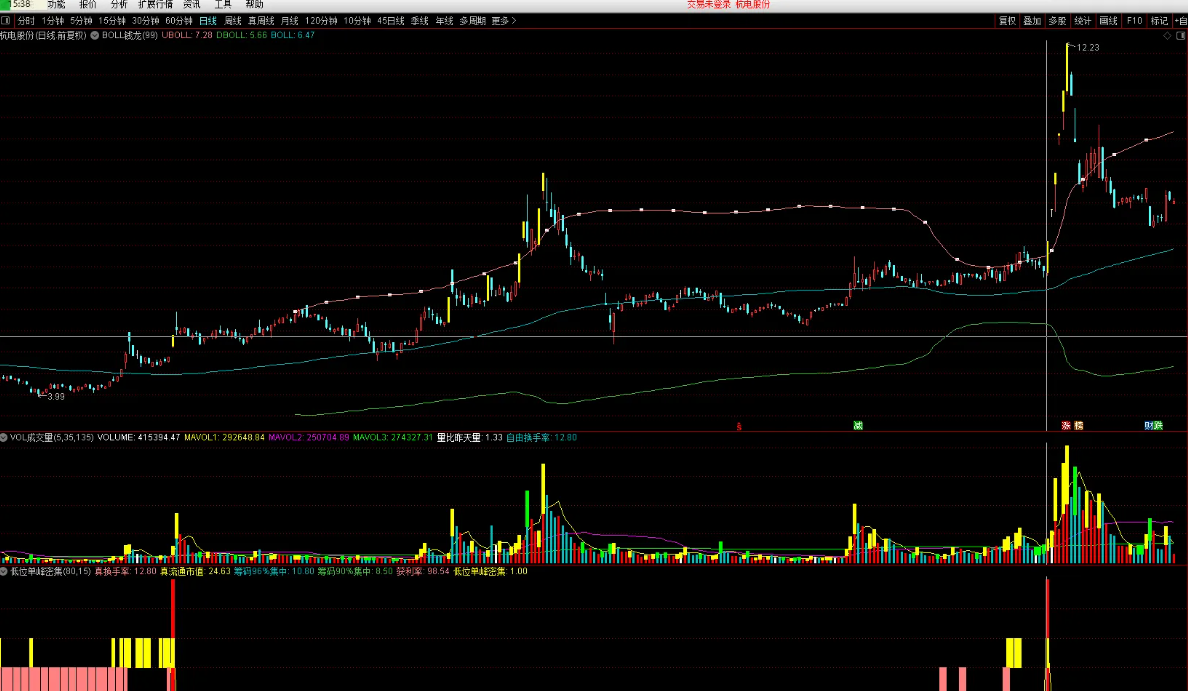
Task: Switch chart to 60分钟 period
Action: pyautogui.click(x=179, y=20)
